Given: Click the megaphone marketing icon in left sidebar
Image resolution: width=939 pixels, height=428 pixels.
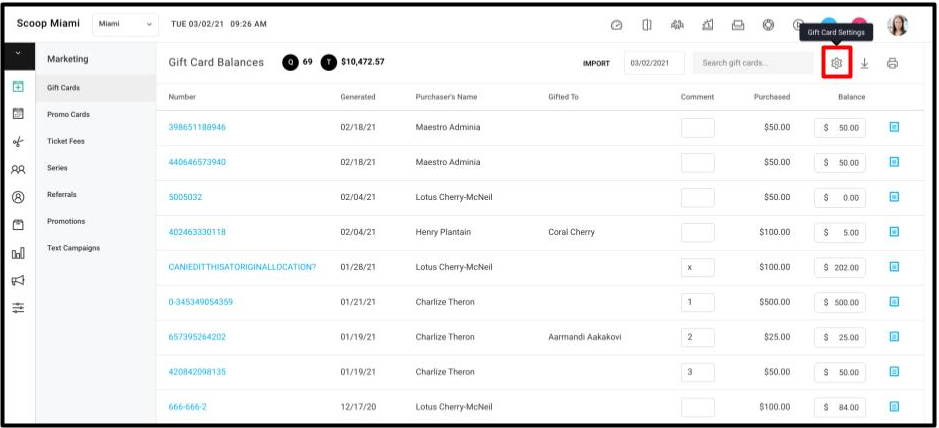Looking at the screenshot, I should (x=18, y=280).
